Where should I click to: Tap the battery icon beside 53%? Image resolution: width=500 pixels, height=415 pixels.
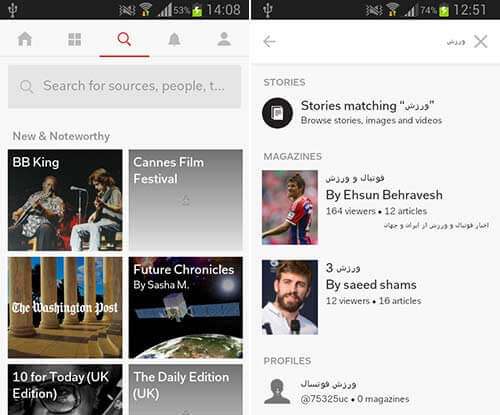click(x=197, y=10)
